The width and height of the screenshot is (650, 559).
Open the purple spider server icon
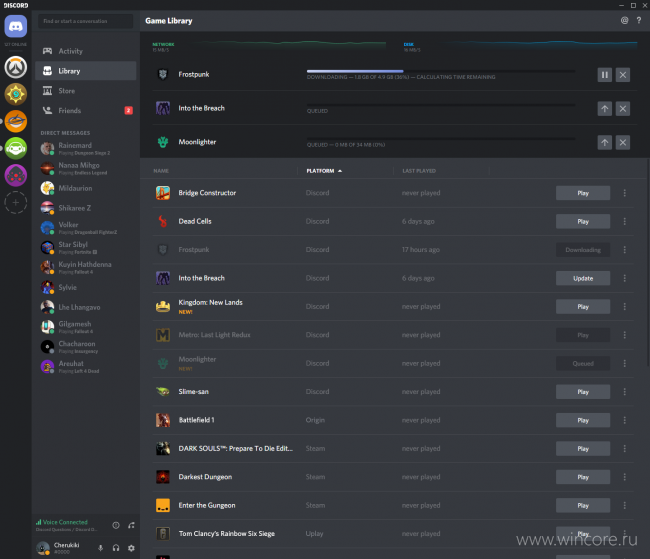16,175
